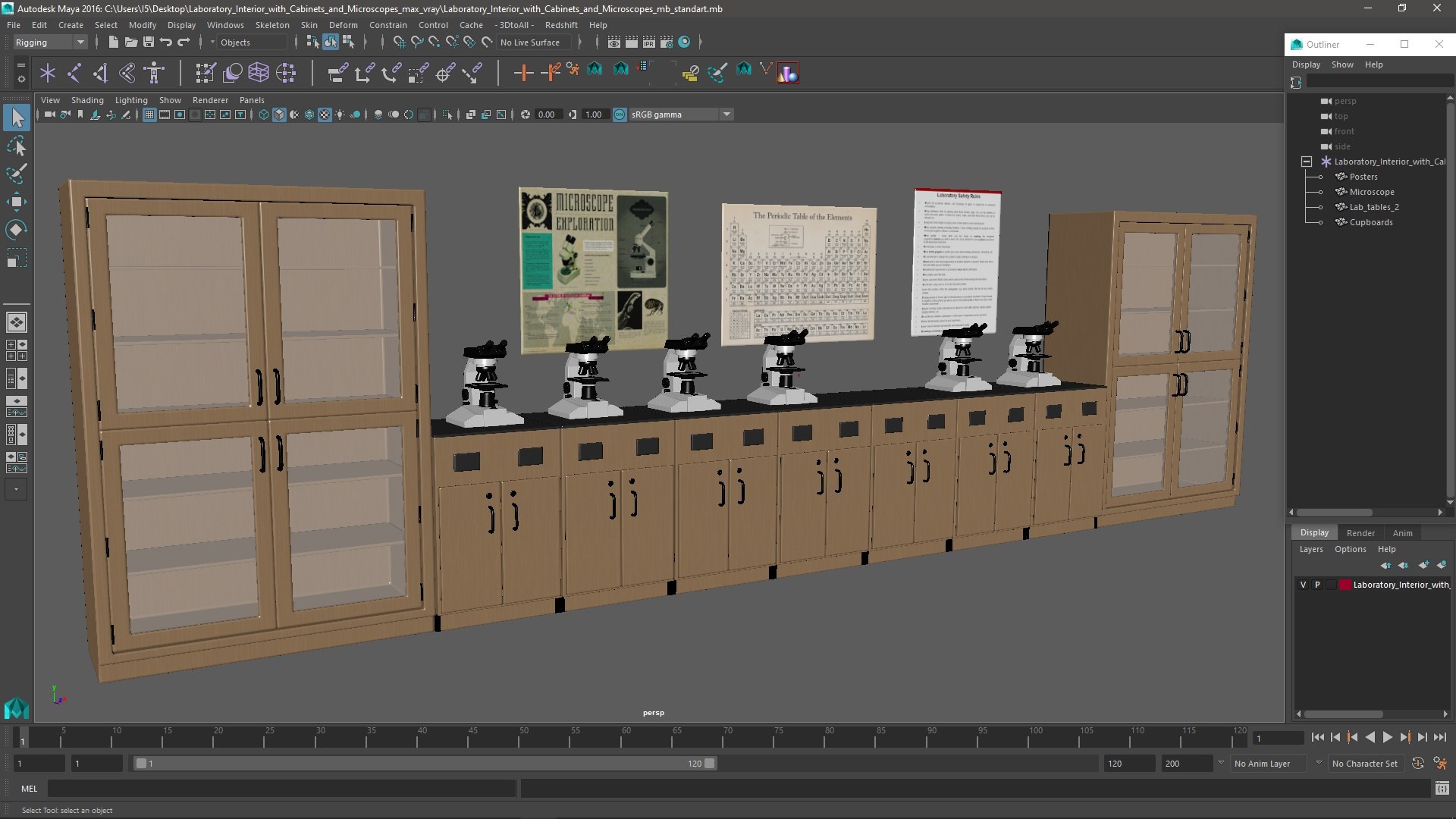The height and width of the screenshot is (819, 1456).
Task: Toggle layer playback P box
Action: point(1317,585)
